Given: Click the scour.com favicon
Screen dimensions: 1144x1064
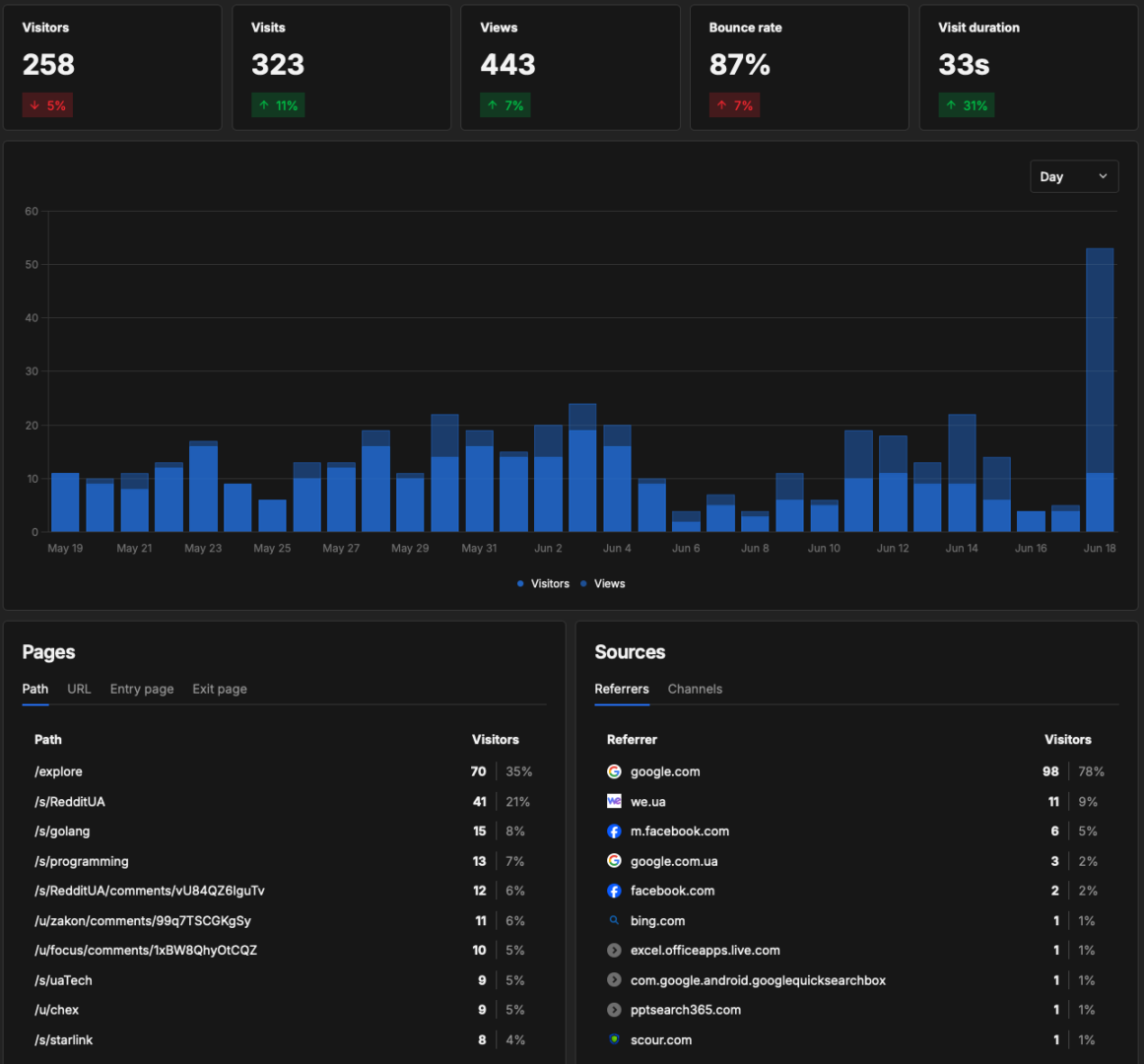Looking at the screenshot, I should [614, 1039].
